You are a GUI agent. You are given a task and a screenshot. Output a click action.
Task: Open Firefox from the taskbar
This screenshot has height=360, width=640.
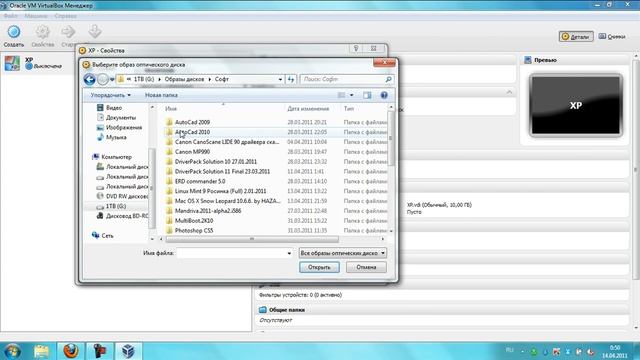tap(70, 351)
